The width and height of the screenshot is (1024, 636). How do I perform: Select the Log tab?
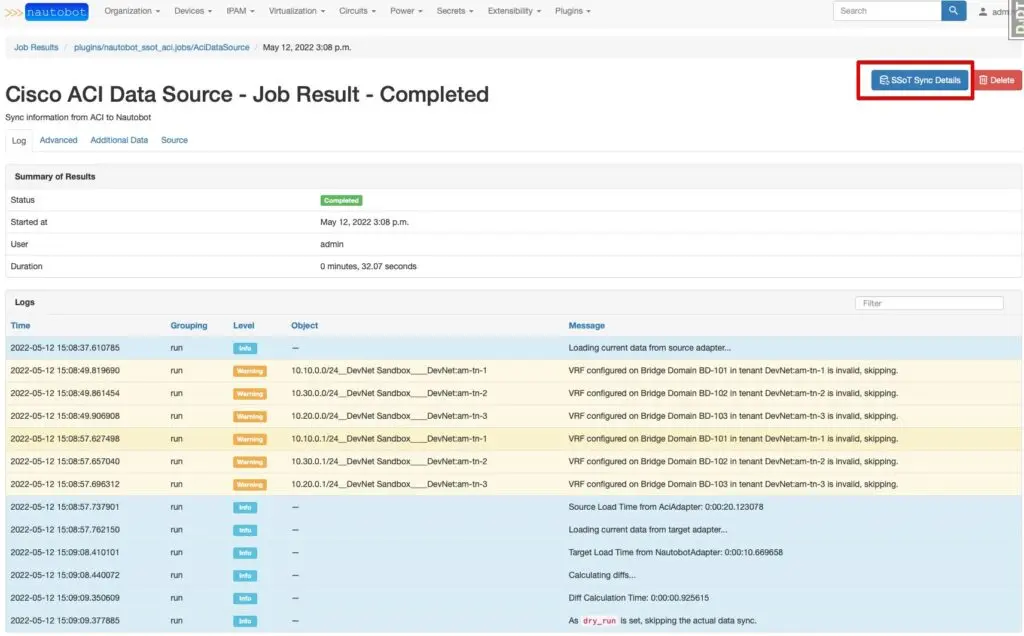point(19,140)
